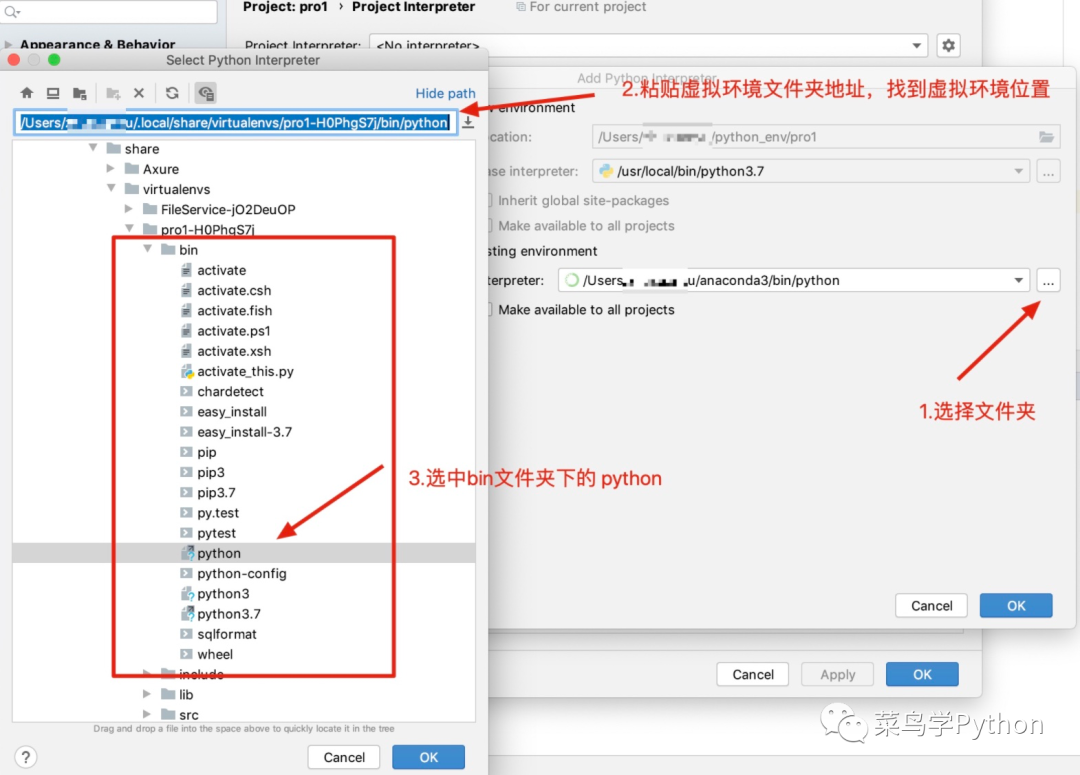Click Project Interpreter breadcrumb
The height and width of the screenshot is (775, 1080).
click(413, 7)
